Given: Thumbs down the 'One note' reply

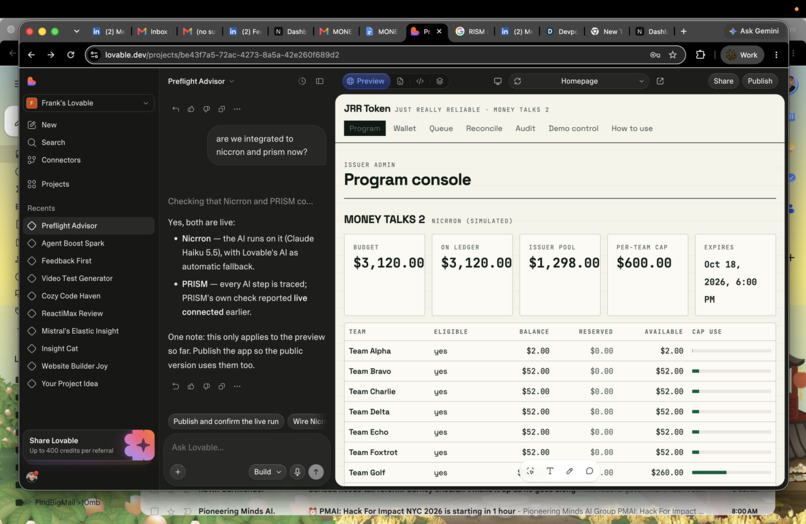Looking at the screenshot, I should pos(207,386).
